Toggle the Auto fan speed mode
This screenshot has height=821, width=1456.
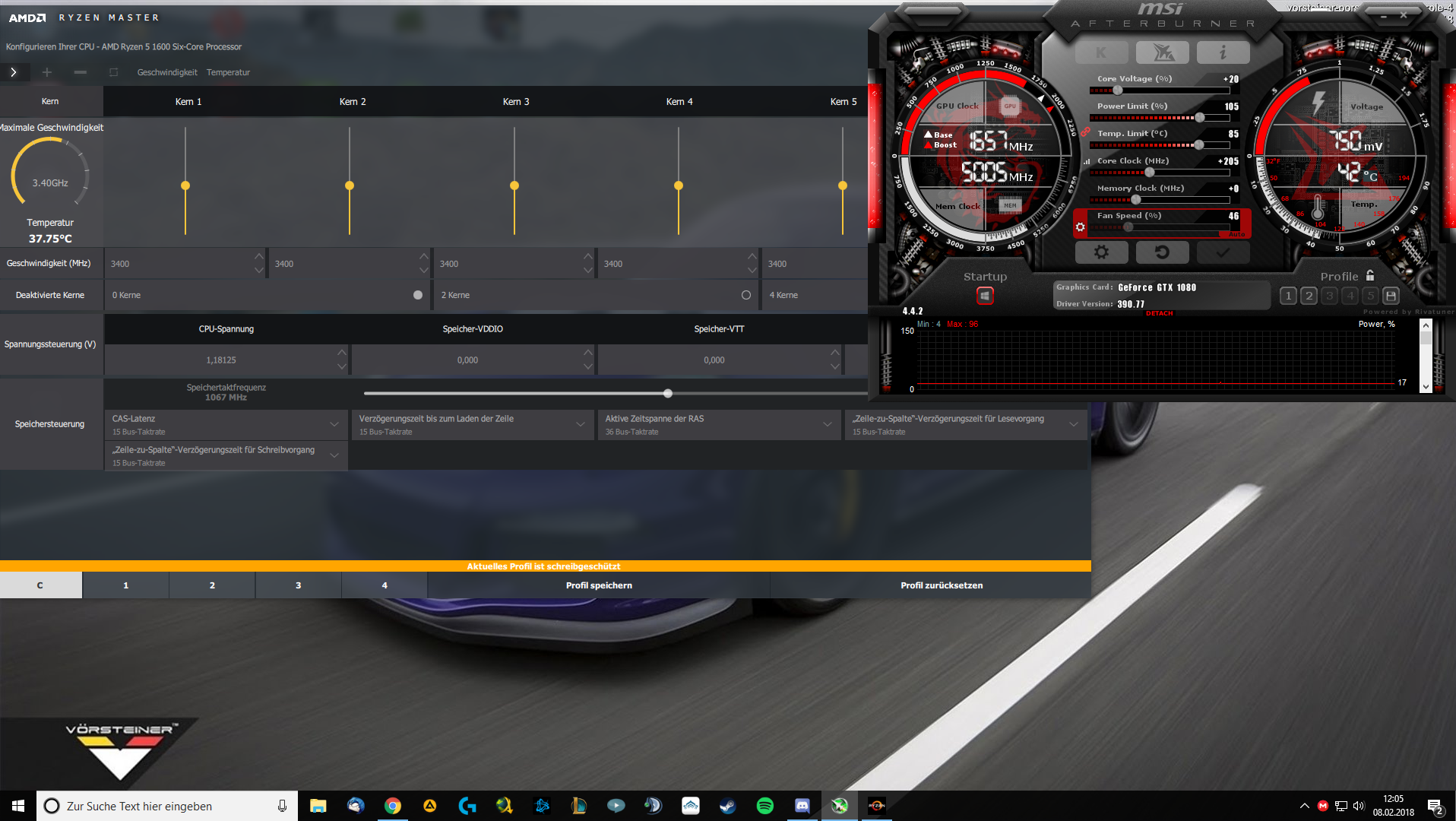pos(1236,234)
